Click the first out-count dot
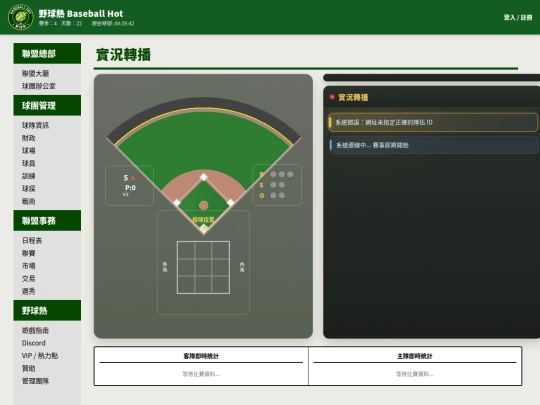540x405 pixels. (273, 195)
